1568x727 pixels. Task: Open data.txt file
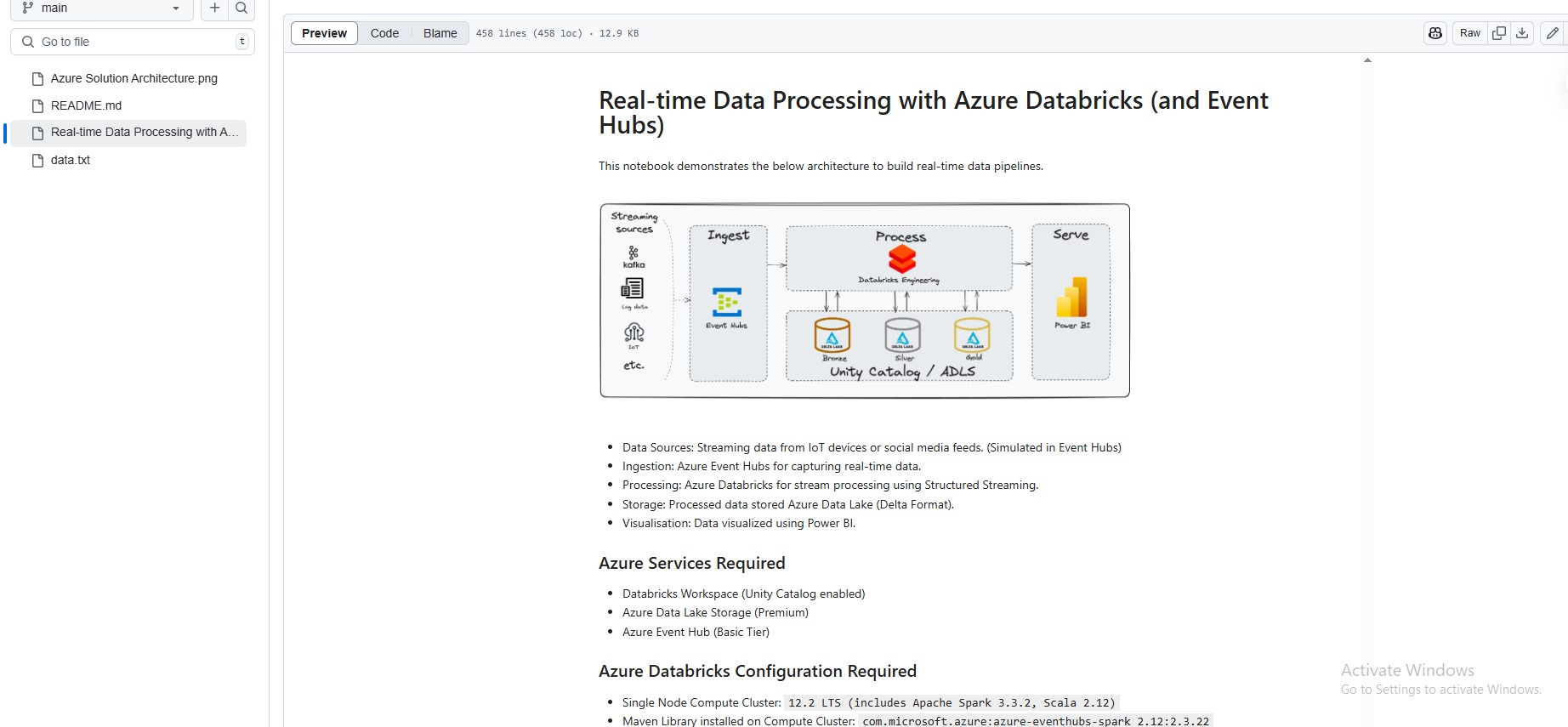point(71,160)
